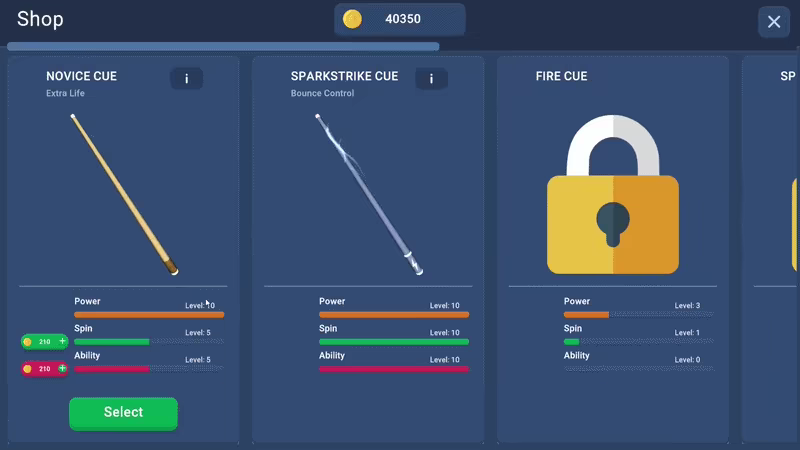Click the gold coin balance icon
This screenshot has height=450, width=800.
pyautogui.click(x=352, y=19)
